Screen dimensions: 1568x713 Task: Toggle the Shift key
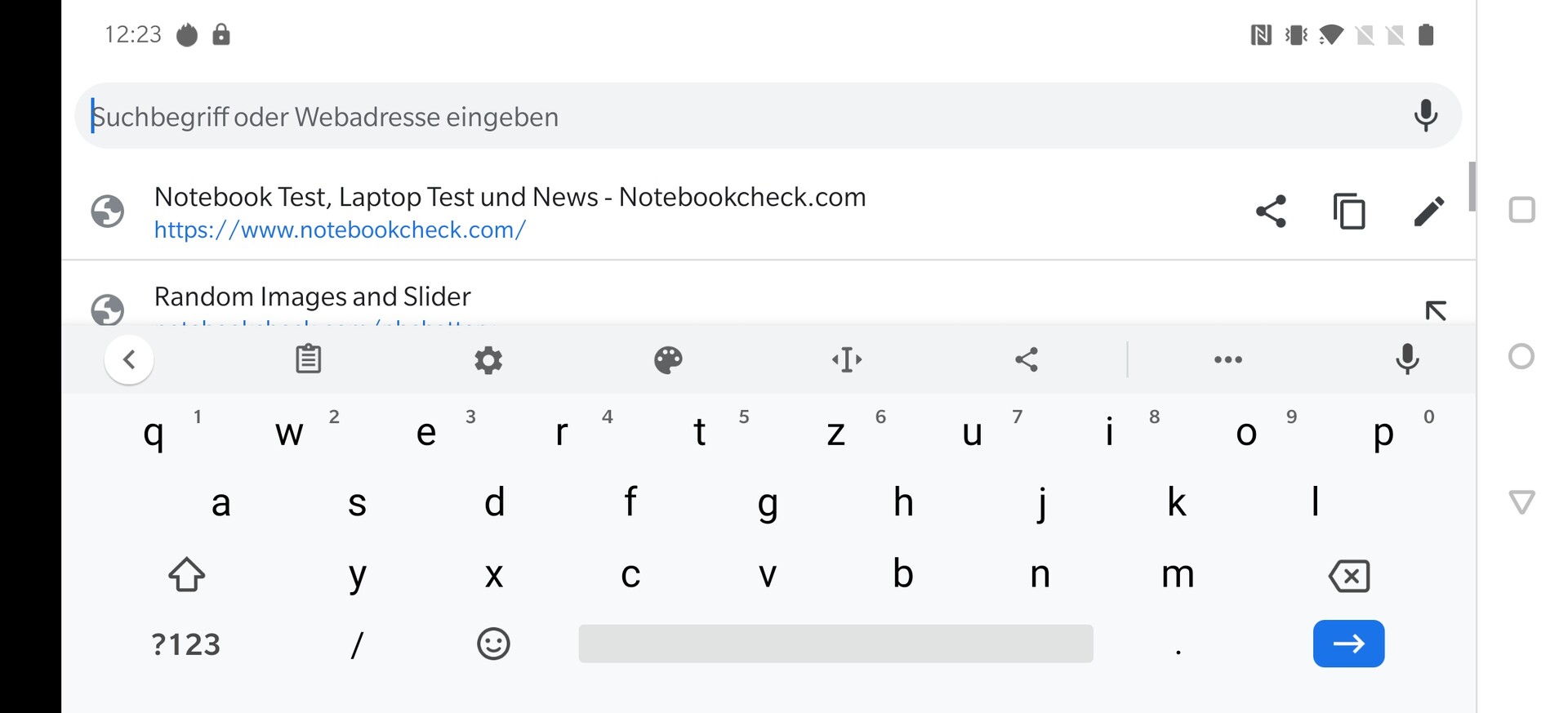[x=187, y=575]
